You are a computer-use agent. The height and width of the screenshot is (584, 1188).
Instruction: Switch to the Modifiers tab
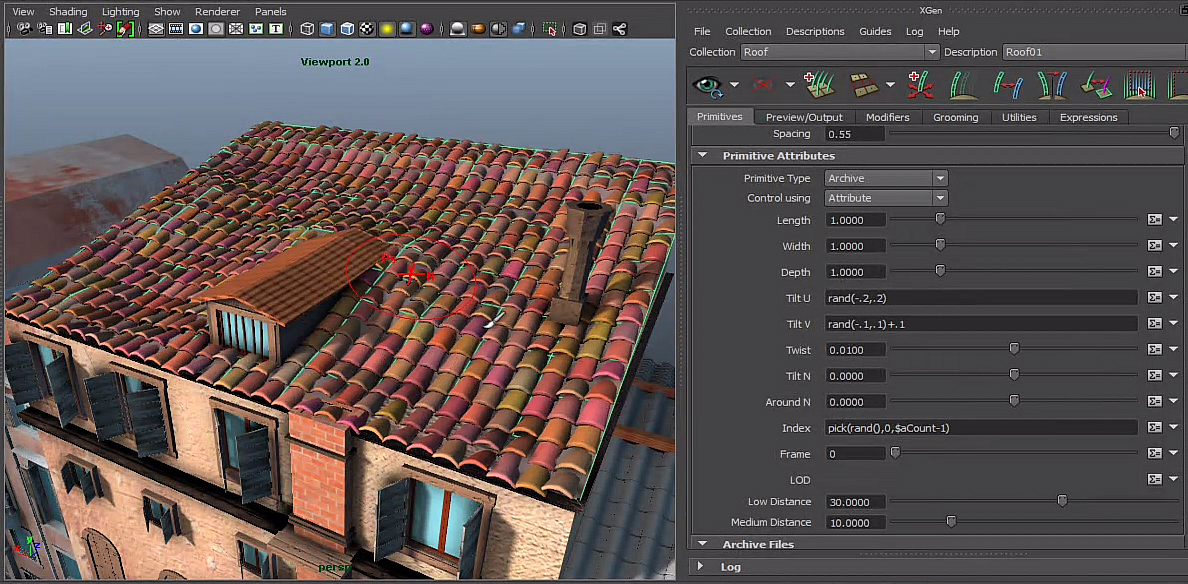coord(887,117)
